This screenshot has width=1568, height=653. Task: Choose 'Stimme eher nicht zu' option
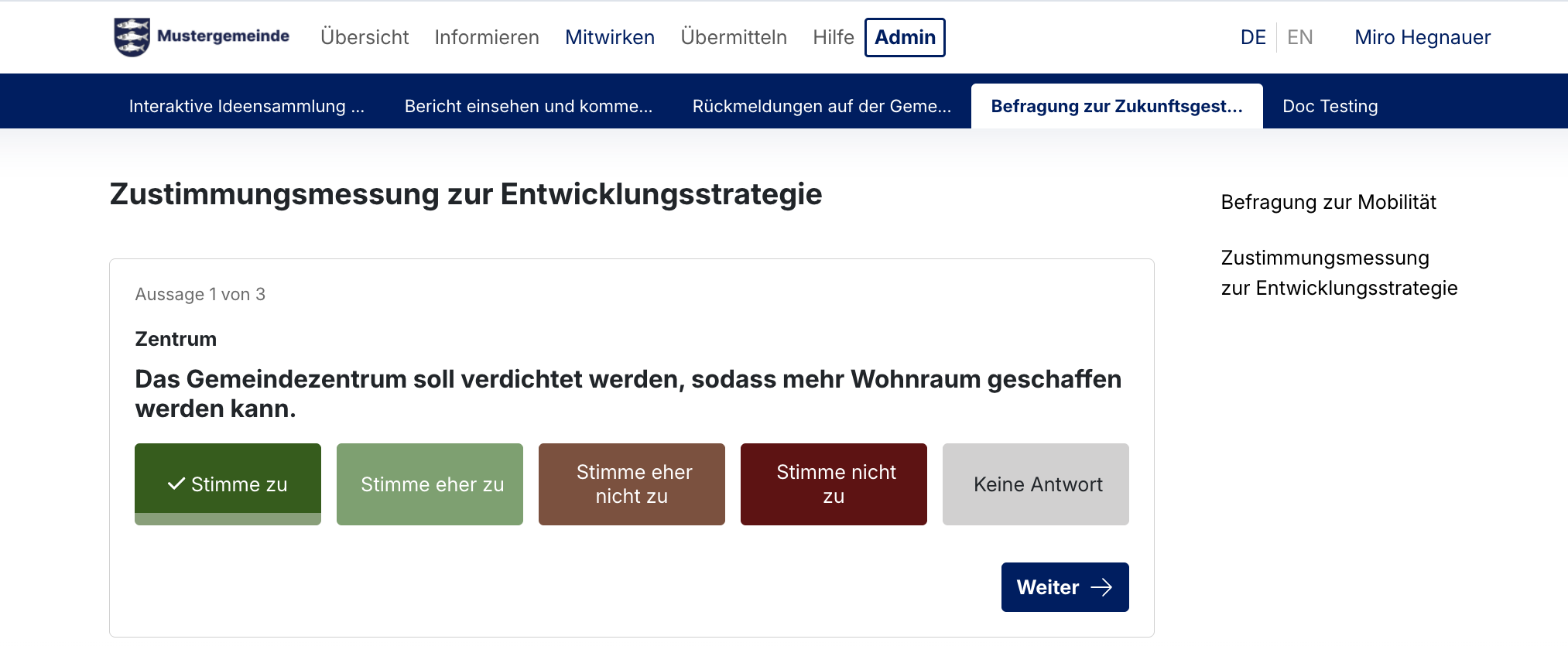tap(632, 484)
